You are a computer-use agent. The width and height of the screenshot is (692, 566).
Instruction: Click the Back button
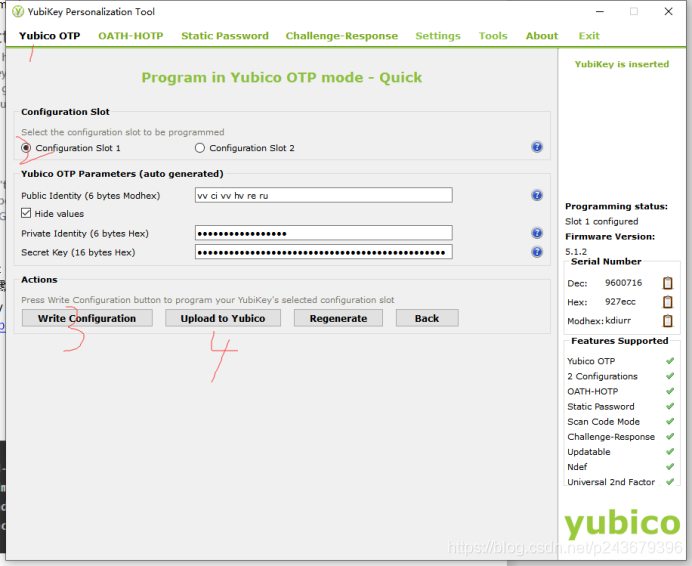click(x=427, y=318)
